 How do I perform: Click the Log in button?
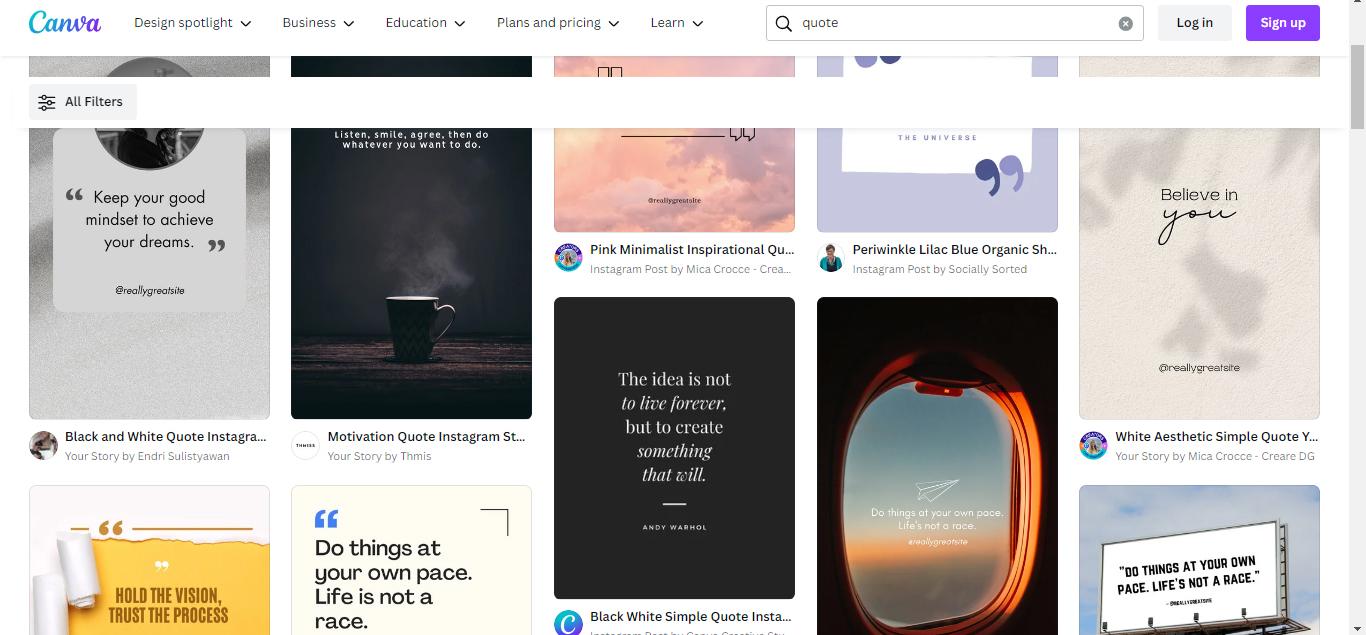pos(1194,23)
